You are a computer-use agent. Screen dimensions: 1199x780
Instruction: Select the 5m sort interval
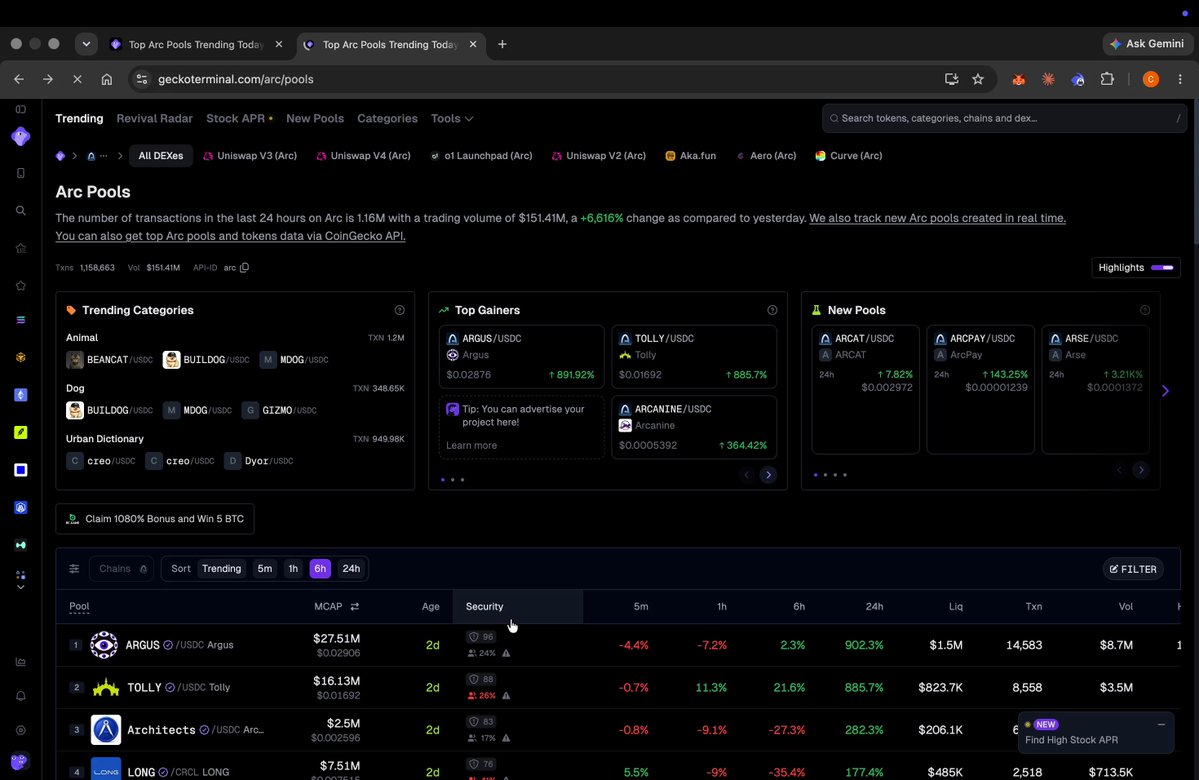tap(265, 569)
